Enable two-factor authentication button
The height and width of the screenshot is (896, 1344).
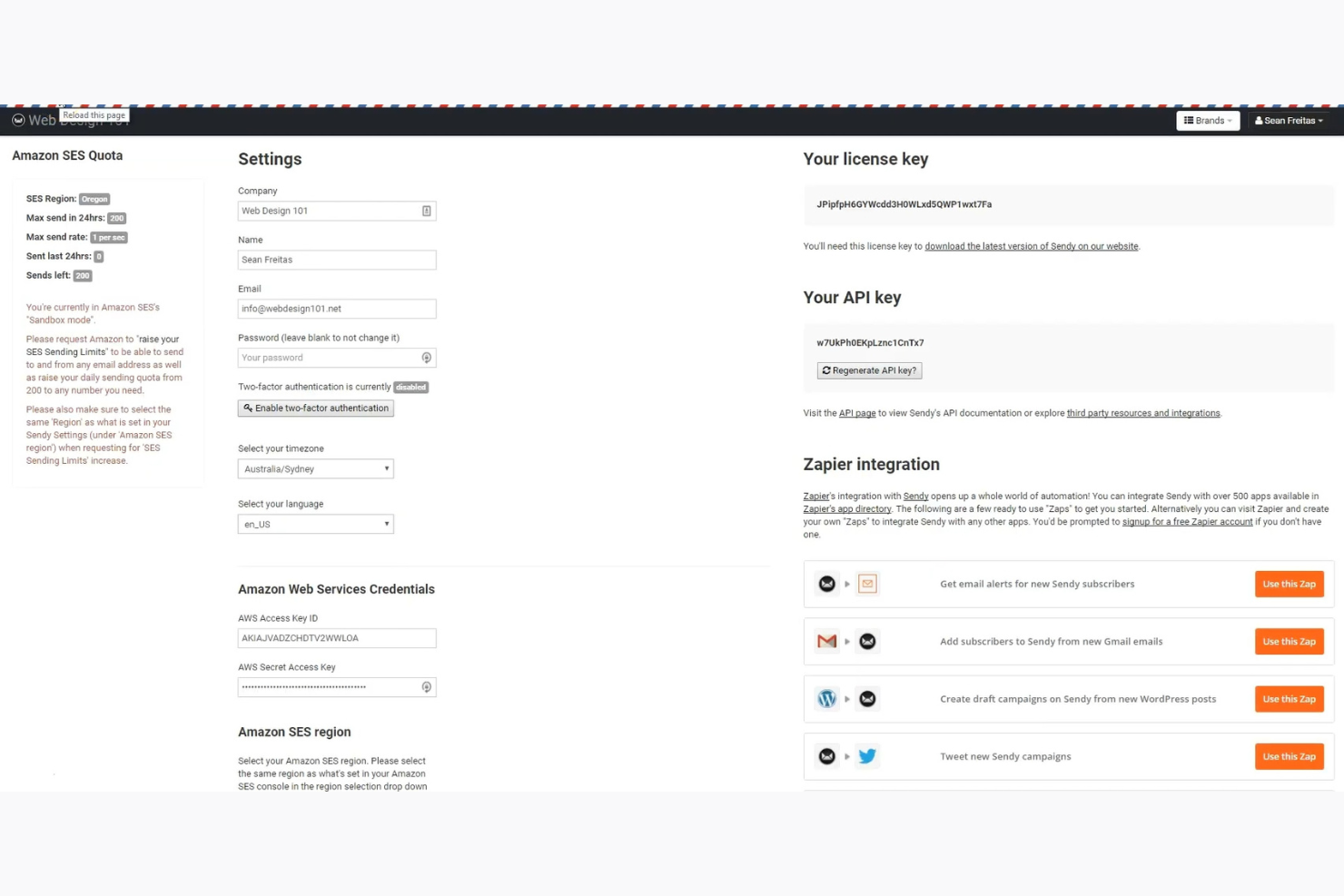[x=316, y=409]
